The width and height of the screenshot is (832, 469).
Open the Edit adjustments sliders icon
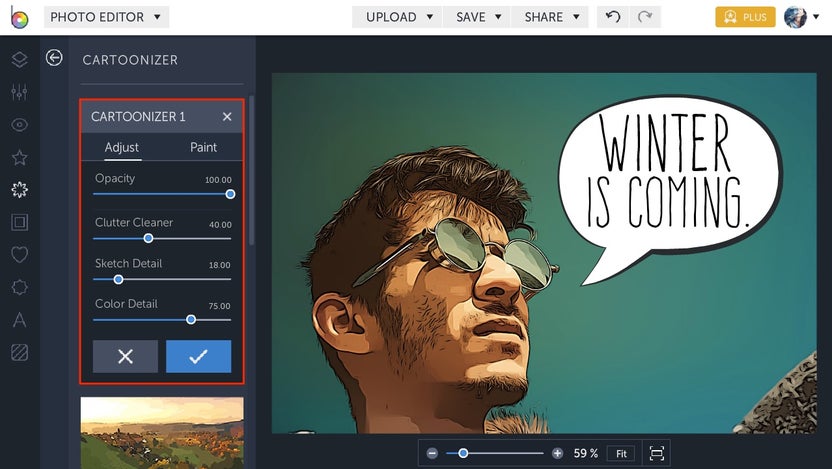[20, 92]
